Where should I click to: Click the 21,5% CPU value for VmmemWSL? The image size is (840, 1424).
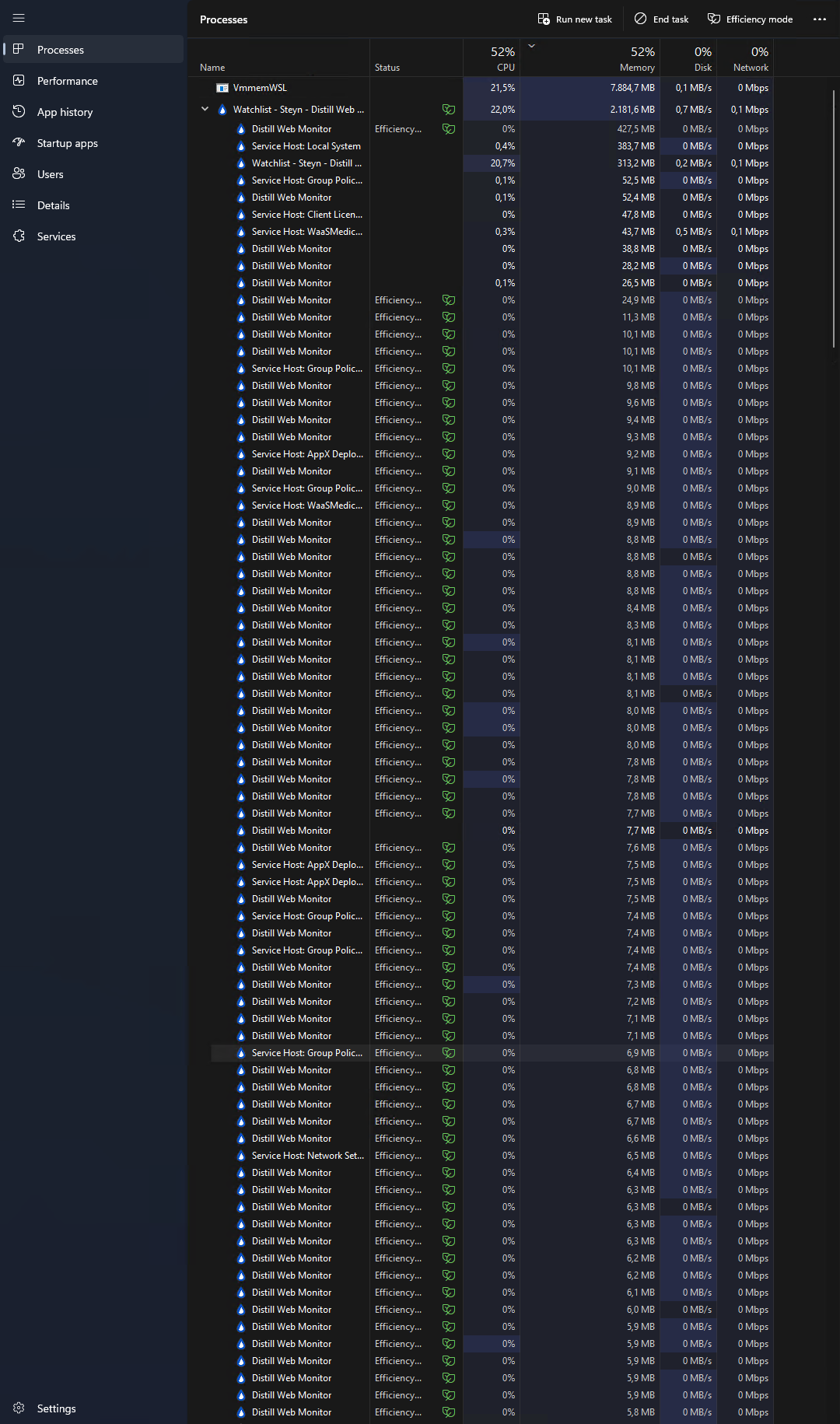[502, 88]
